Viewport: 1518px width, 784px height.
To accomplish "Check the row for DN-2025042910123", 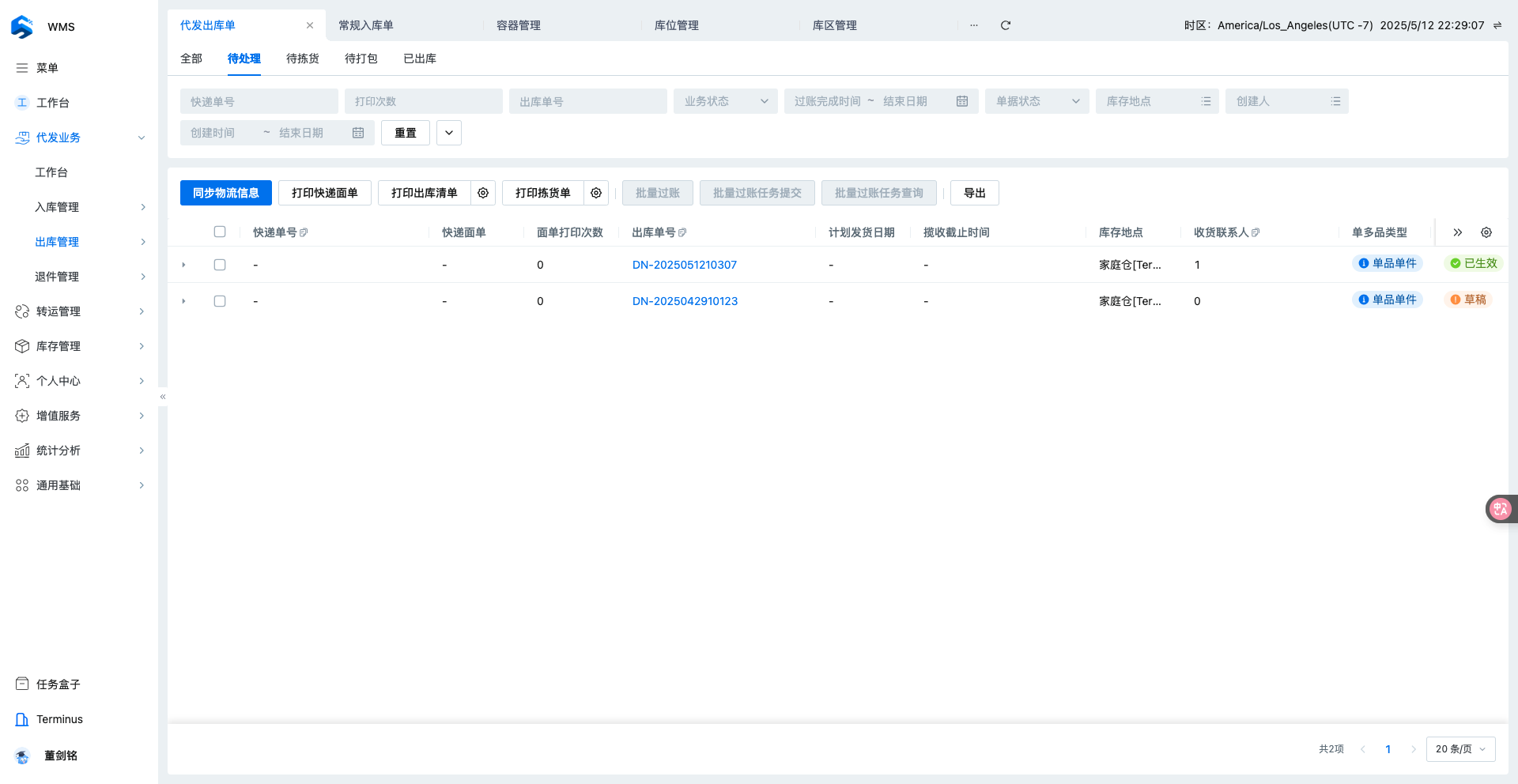I will click(x=220, y=301).
